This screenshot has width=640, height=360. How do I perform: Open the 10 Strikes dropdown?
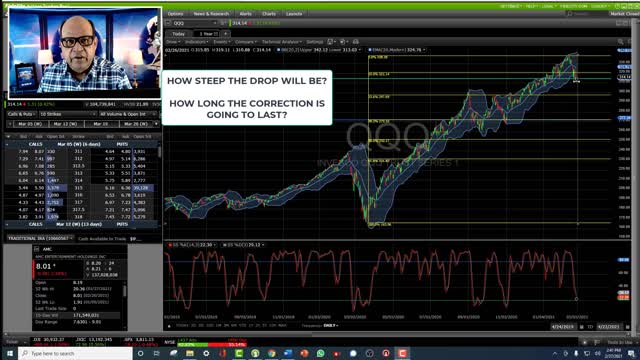click(67, 114)
